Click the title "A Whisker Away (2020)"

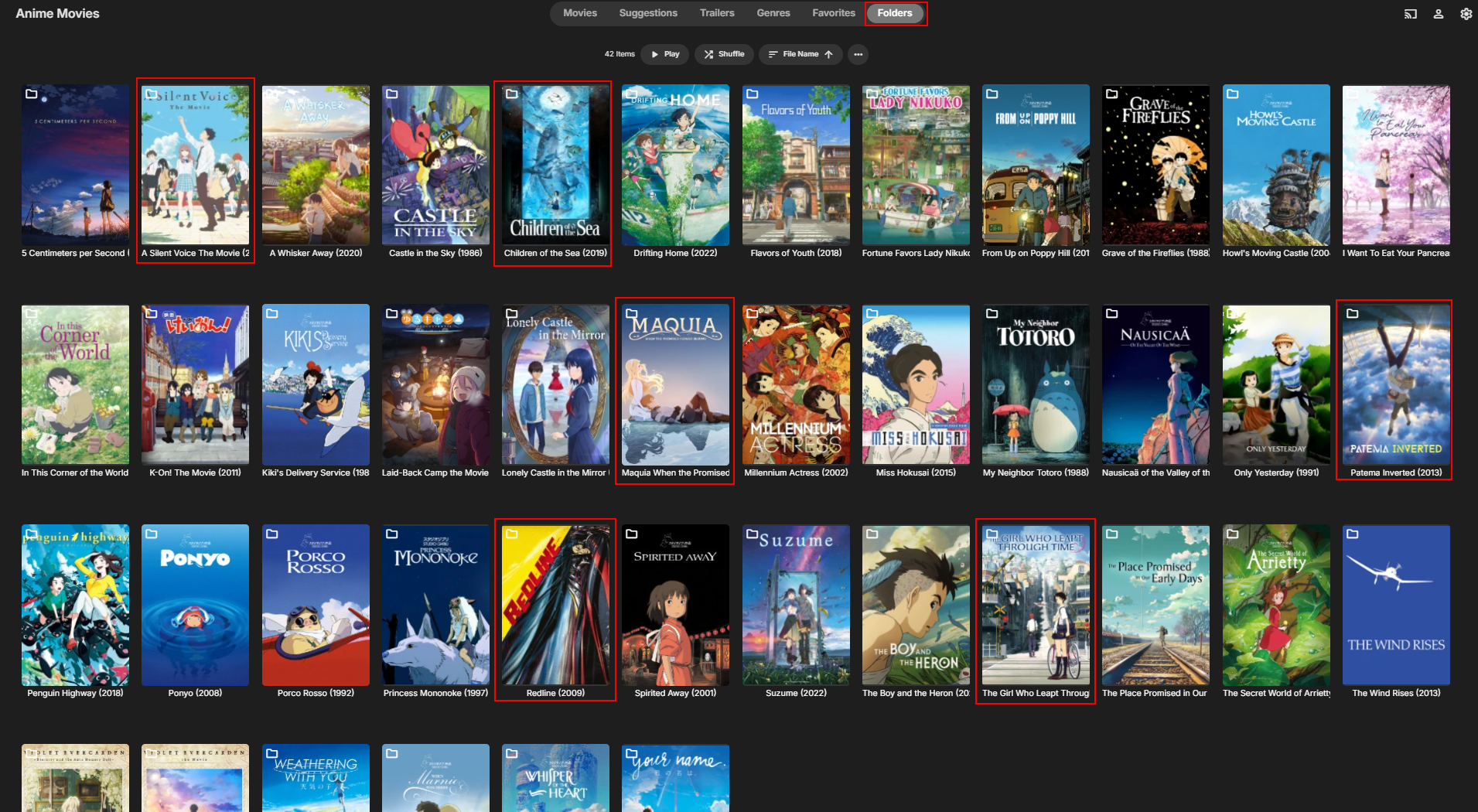coord(316,253)
